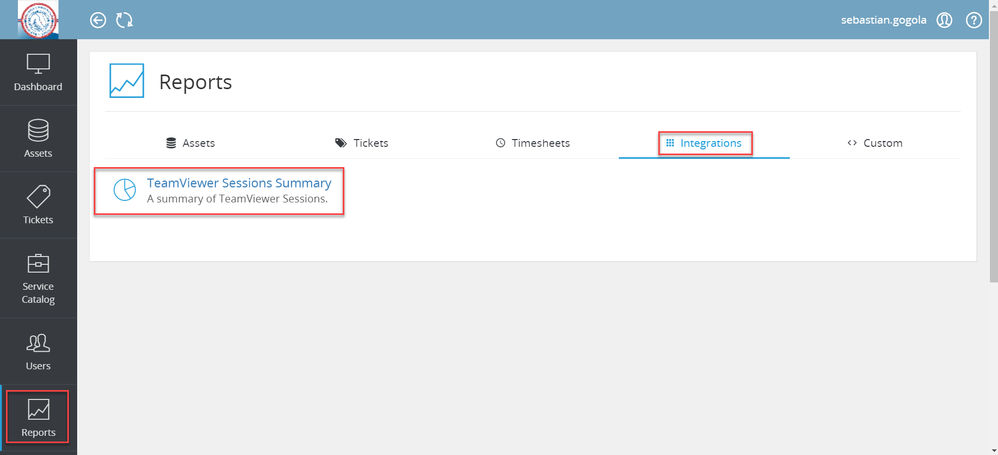Open TeamViewer Sessions Summary report link

tap(239, 183)
